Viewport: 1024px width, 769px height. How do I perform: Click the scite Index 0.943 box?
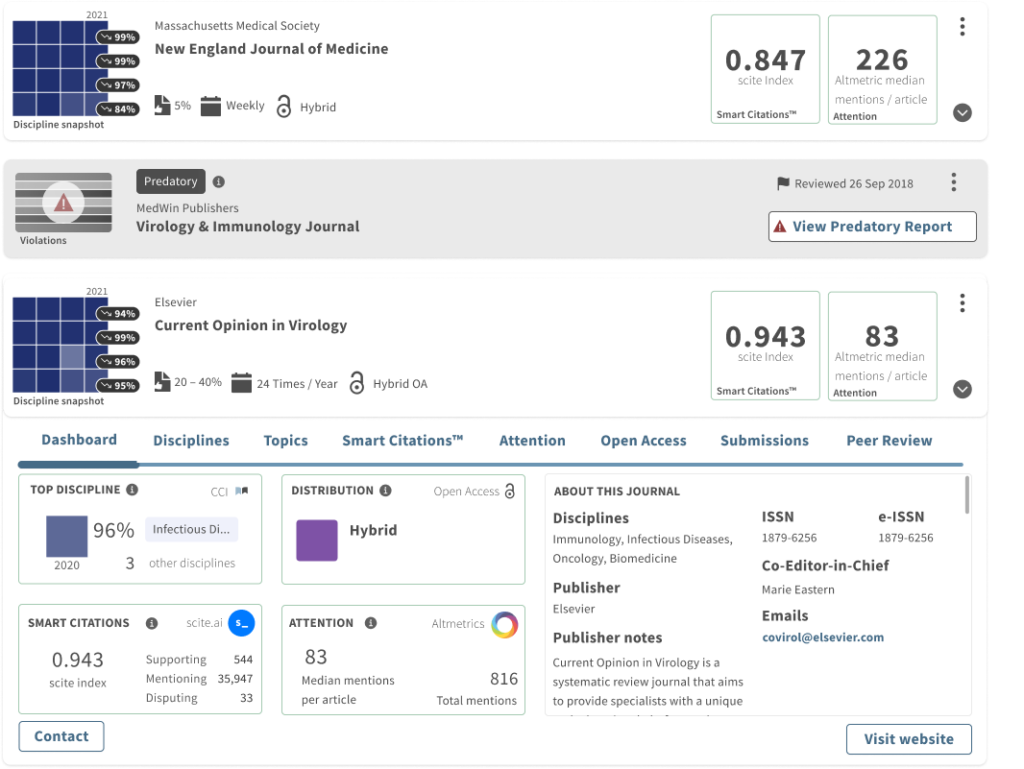[765, 346]
